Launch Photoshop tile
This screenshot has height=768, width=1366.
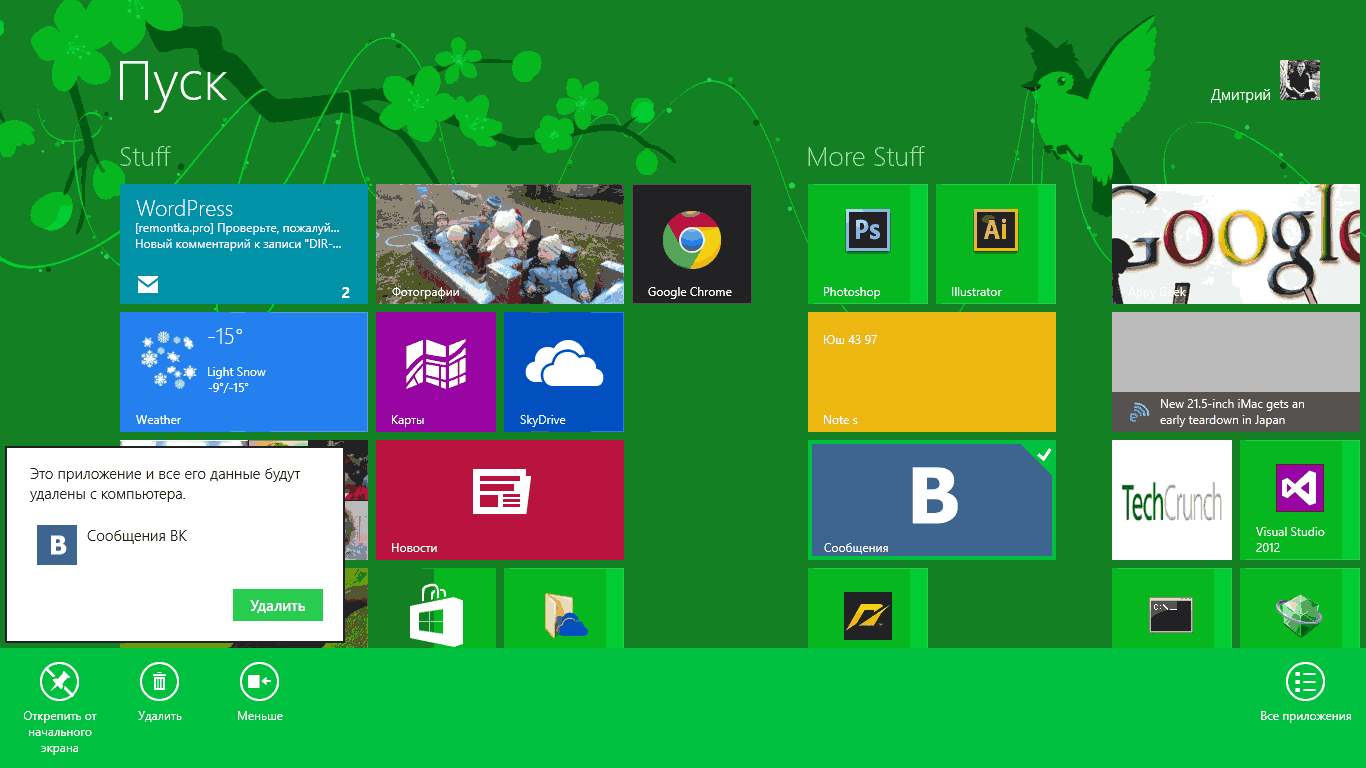[868, 244]
